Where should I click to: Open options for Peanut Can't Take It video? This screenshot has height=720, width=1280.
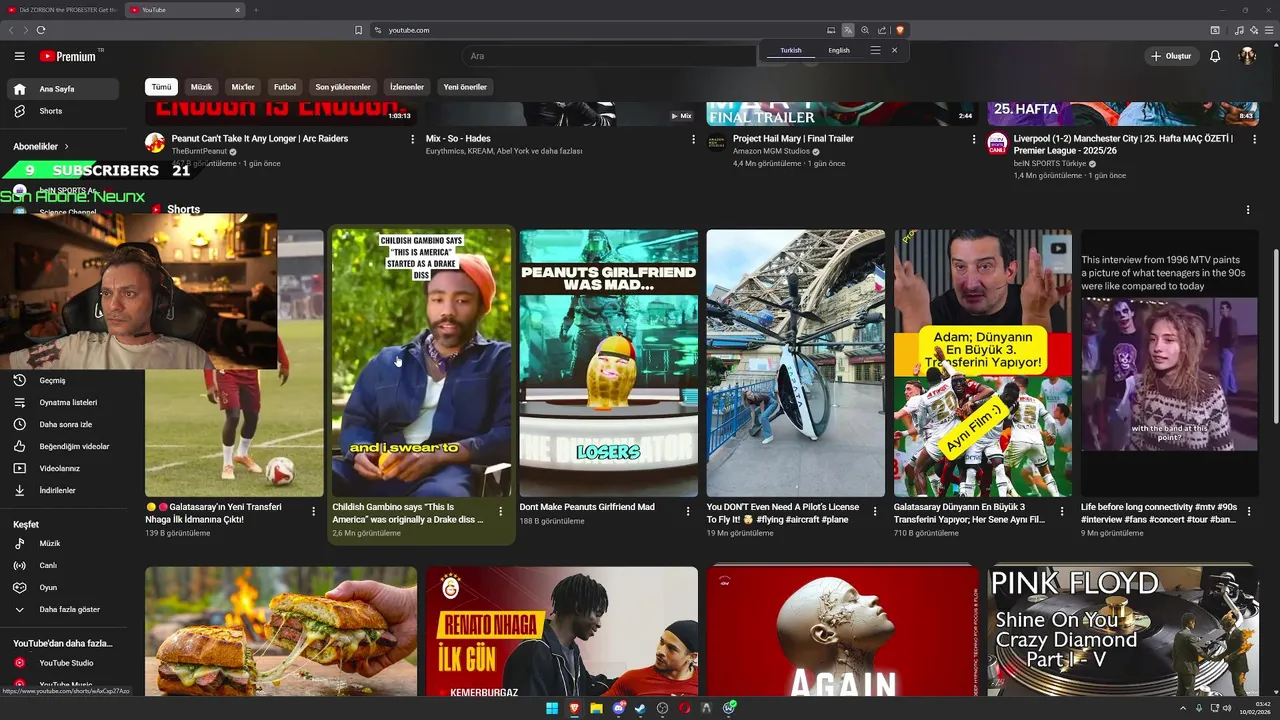[412, 139]
